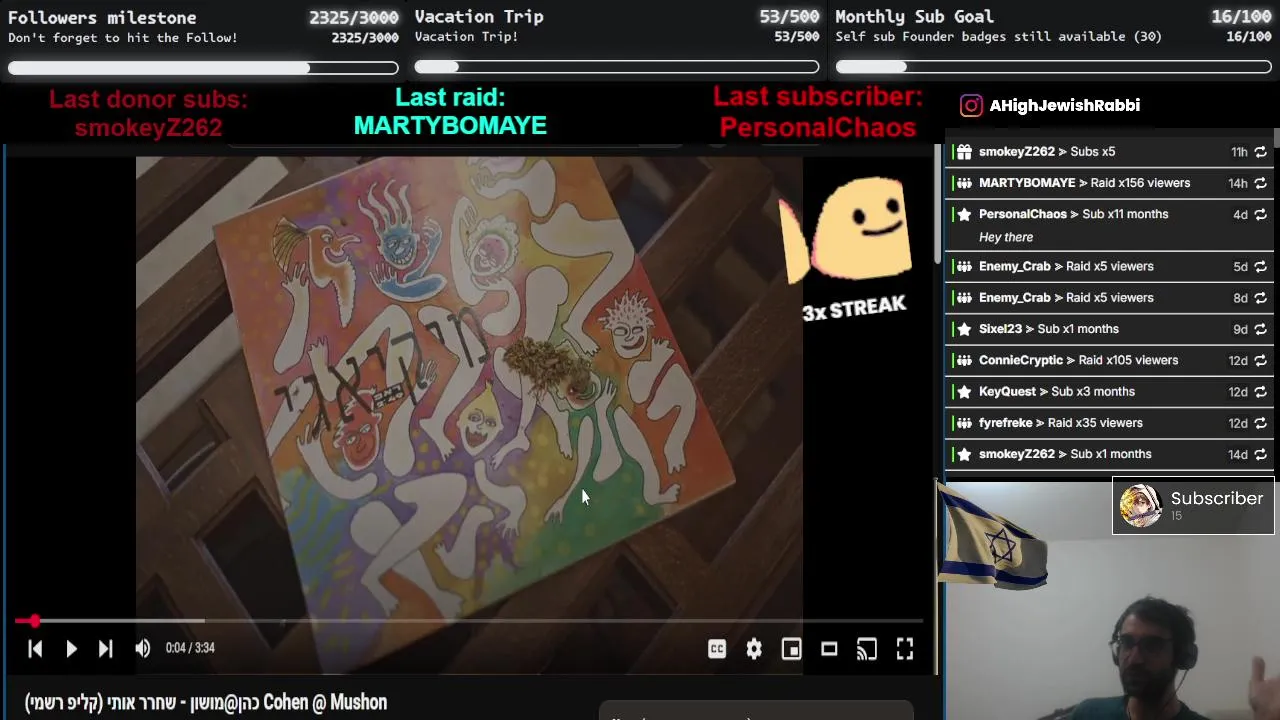Select ConnieCryptic Raid x105 viewers row
This screenshot has height=720, width=1280.
pyautogui.click(x=1107, y=360)
